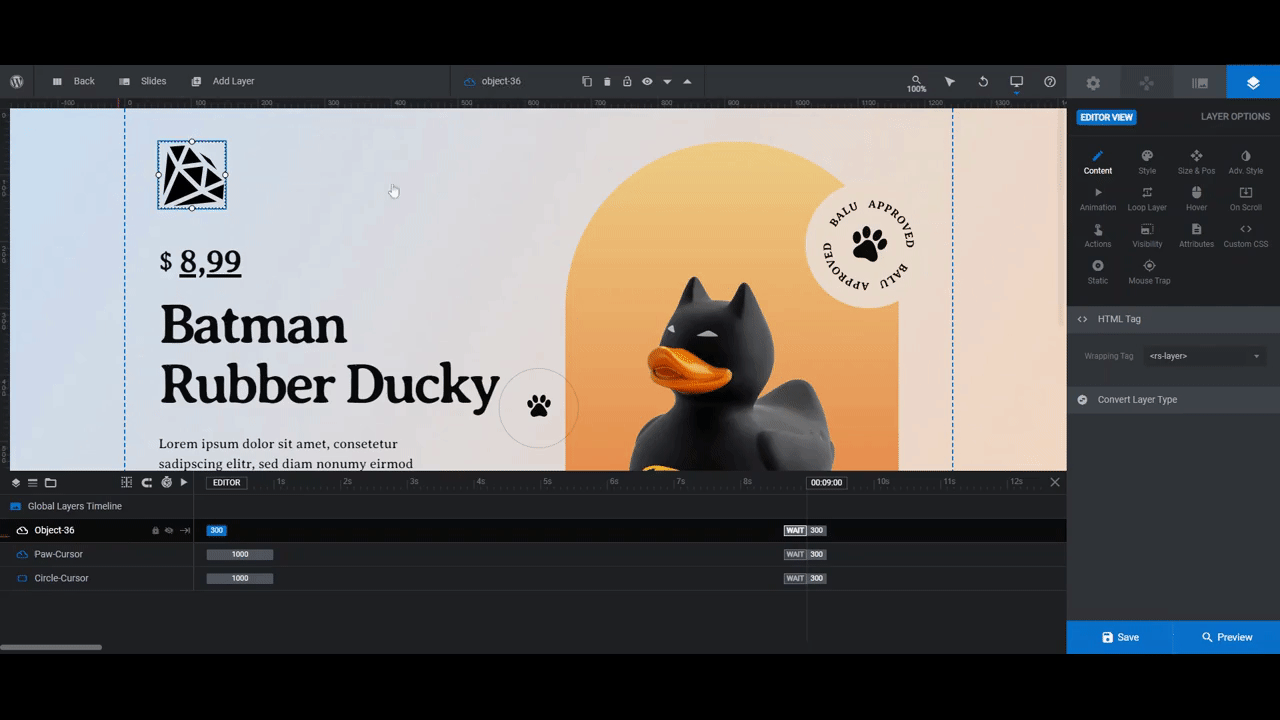Bring layer forward with up arrow

[x=687, y=81]
